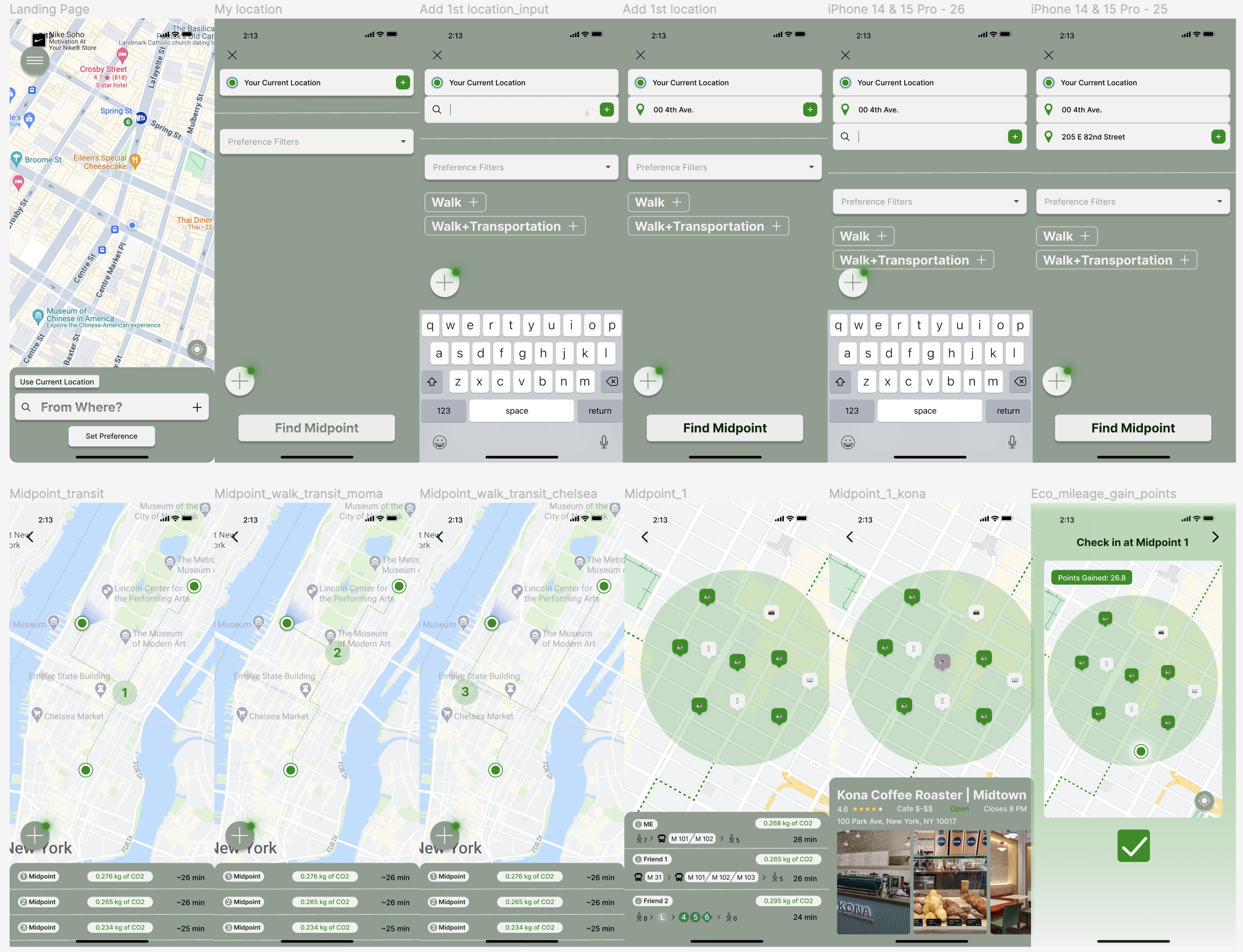This screenshot has width=1243, height=952.
Task: Select 1 Midpoint row in Midpoint_transit list
Action: (x=111, y=877)
